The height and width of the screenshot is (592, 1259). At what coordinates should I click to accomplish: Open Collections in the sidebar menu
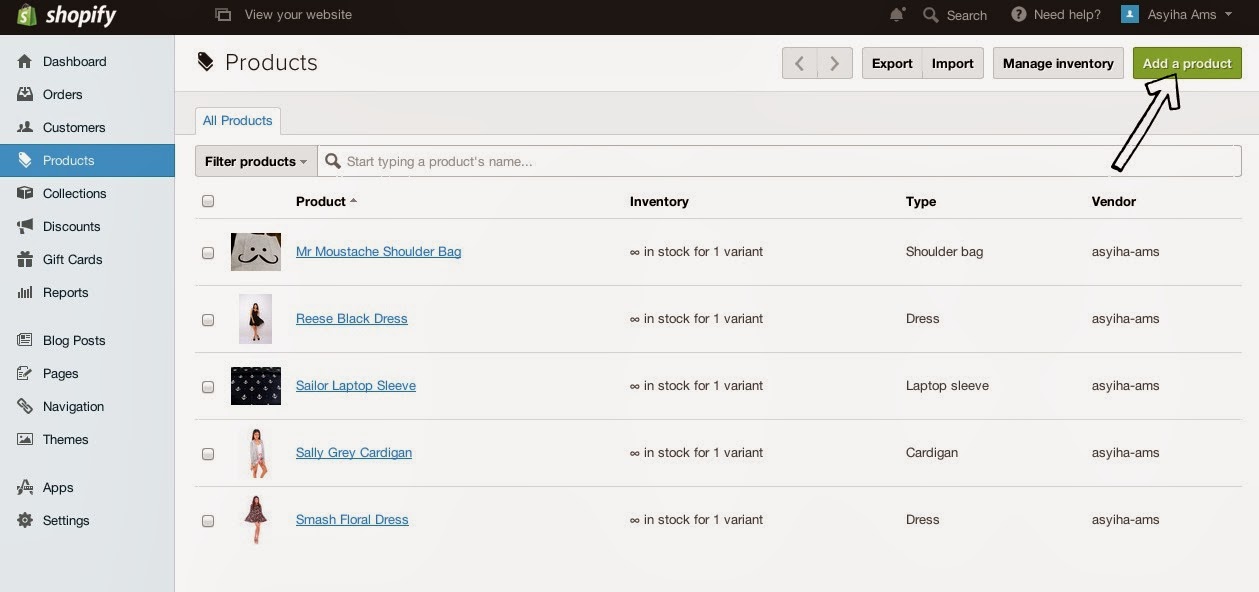coord(74,193)
